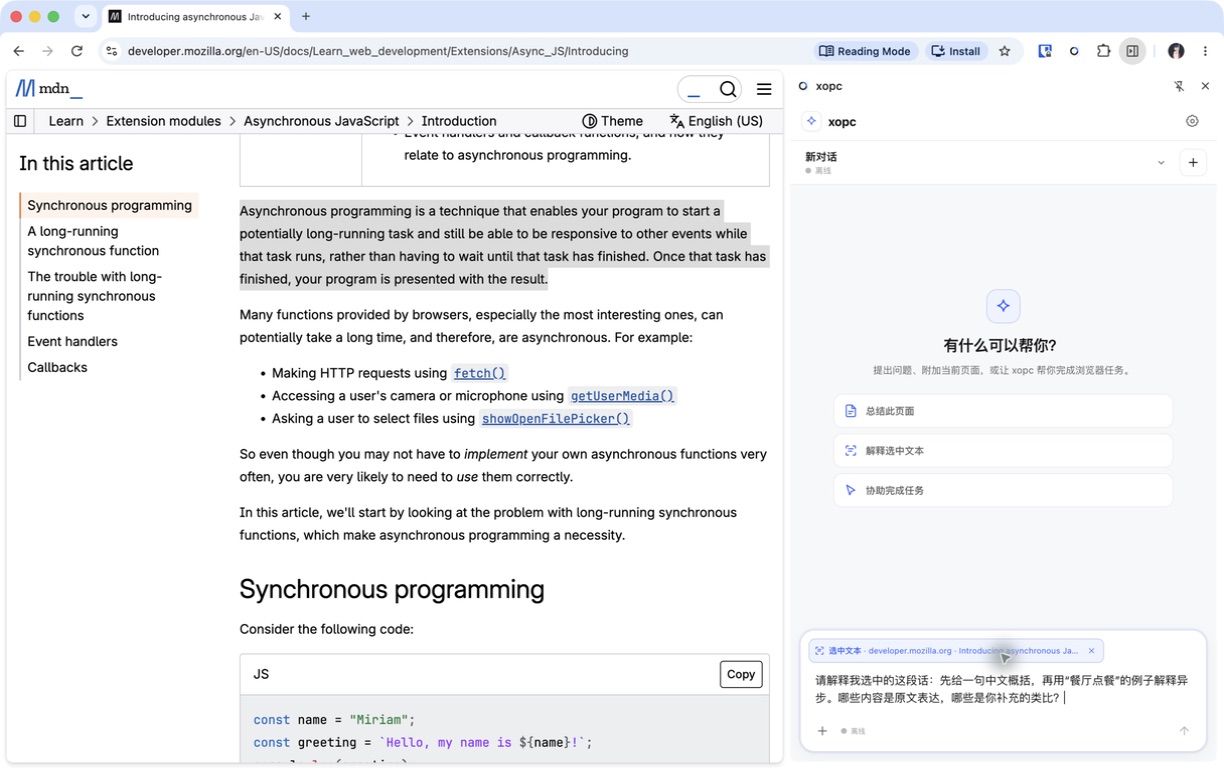Jump to Callbacks section
The width and height of the screenshot is (1224, 768).
pyautogui.click(x=57, y=367)
